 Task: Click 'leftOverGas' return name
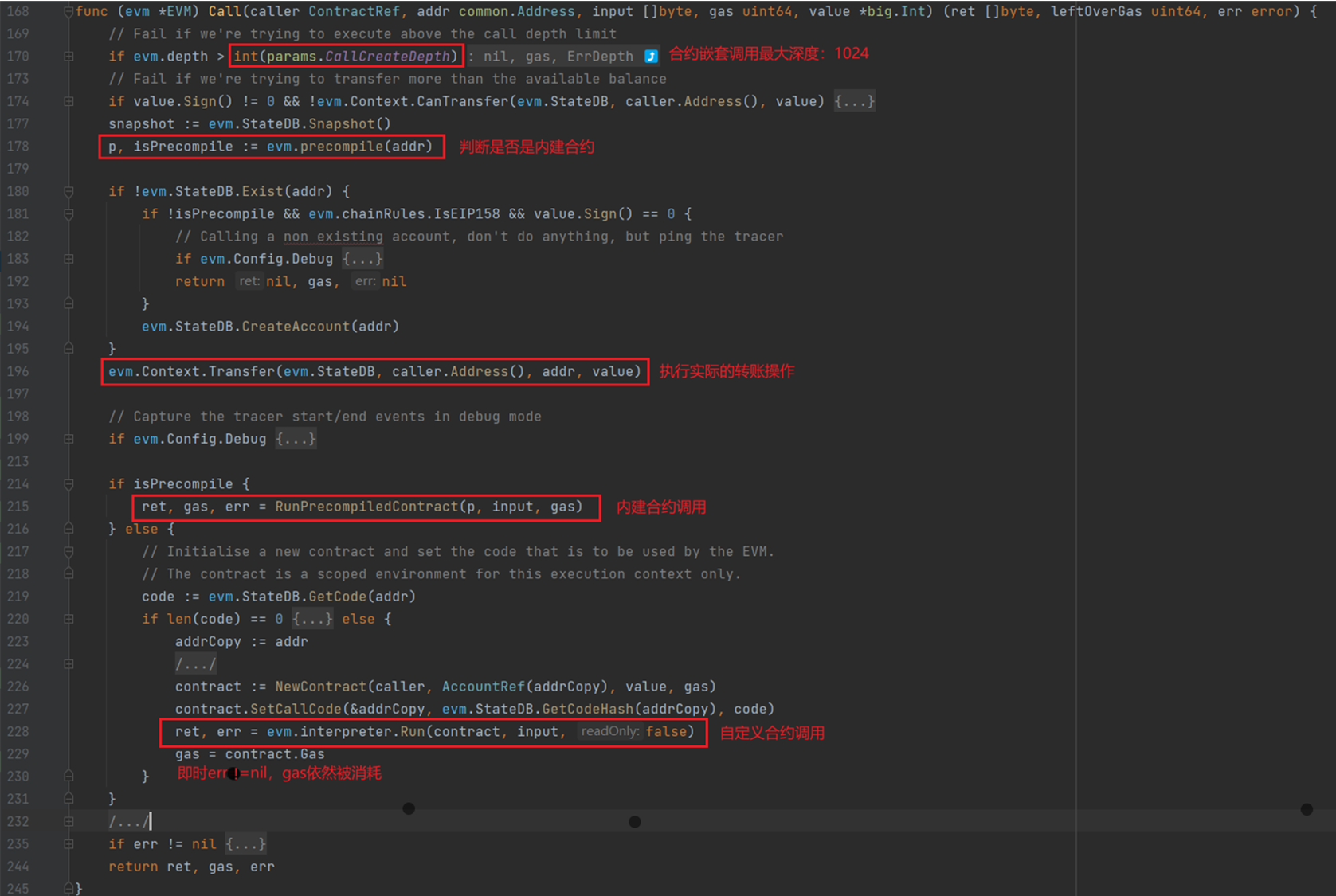pyautogui.click(x=1096, y=11)
